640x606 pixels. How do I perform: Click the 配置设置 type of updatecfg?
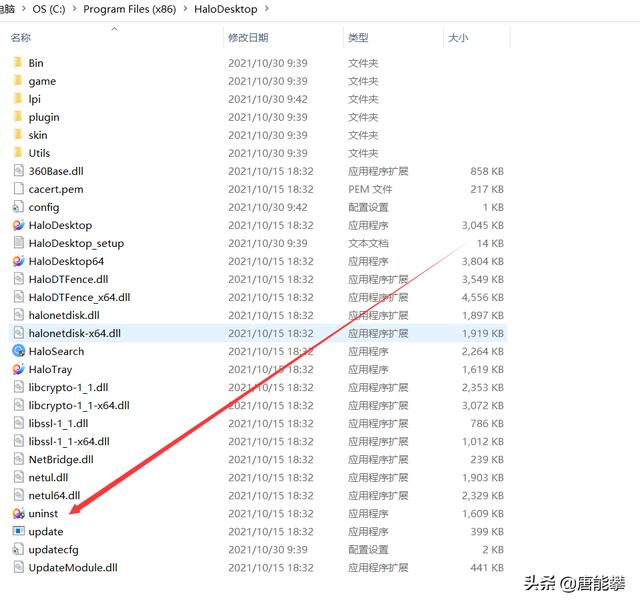pos(368,549)
